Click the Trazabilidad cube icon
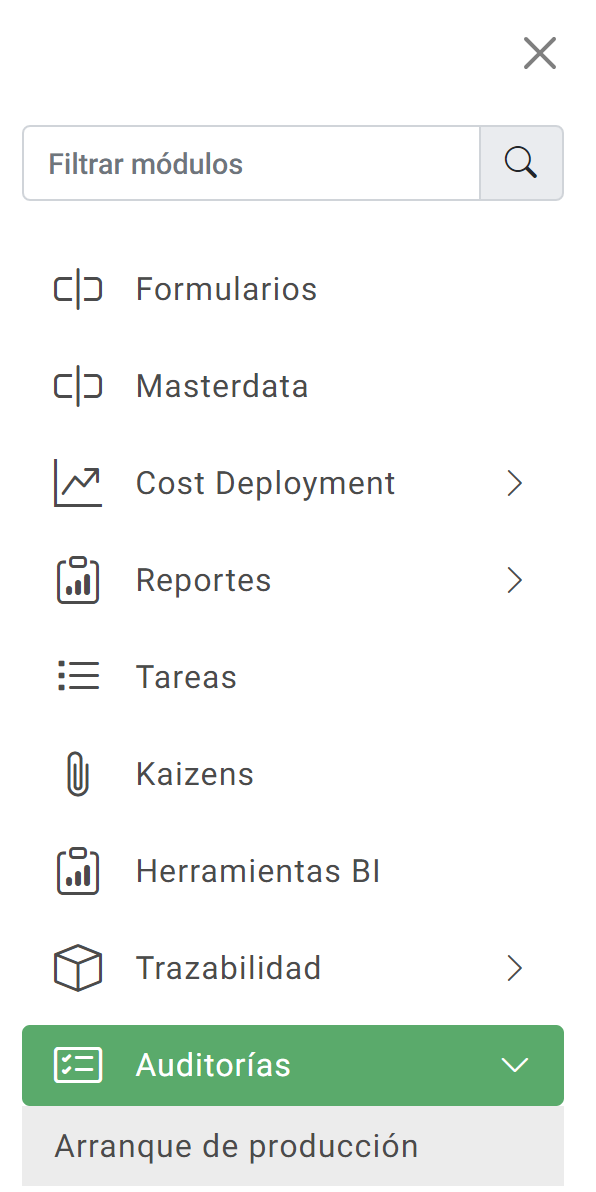 pyautogui.click(x=78, y=968)
